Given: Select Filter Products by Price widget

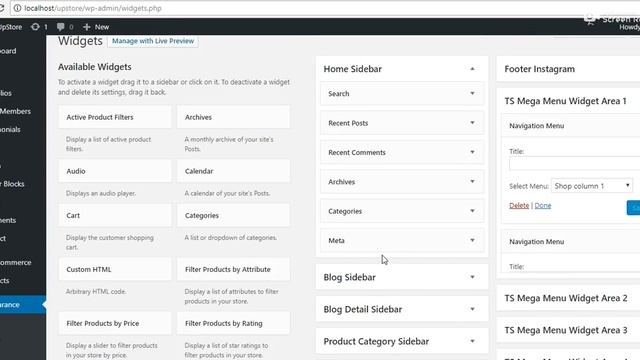Looking at the screenshot, I should point(115,323).
